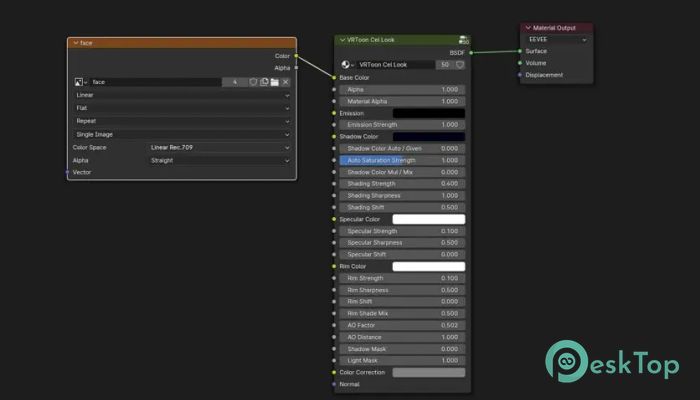The height and width of the screenshot is (400, 700).
Task: Click the Rim Strength slider
Action: (402, 278)
